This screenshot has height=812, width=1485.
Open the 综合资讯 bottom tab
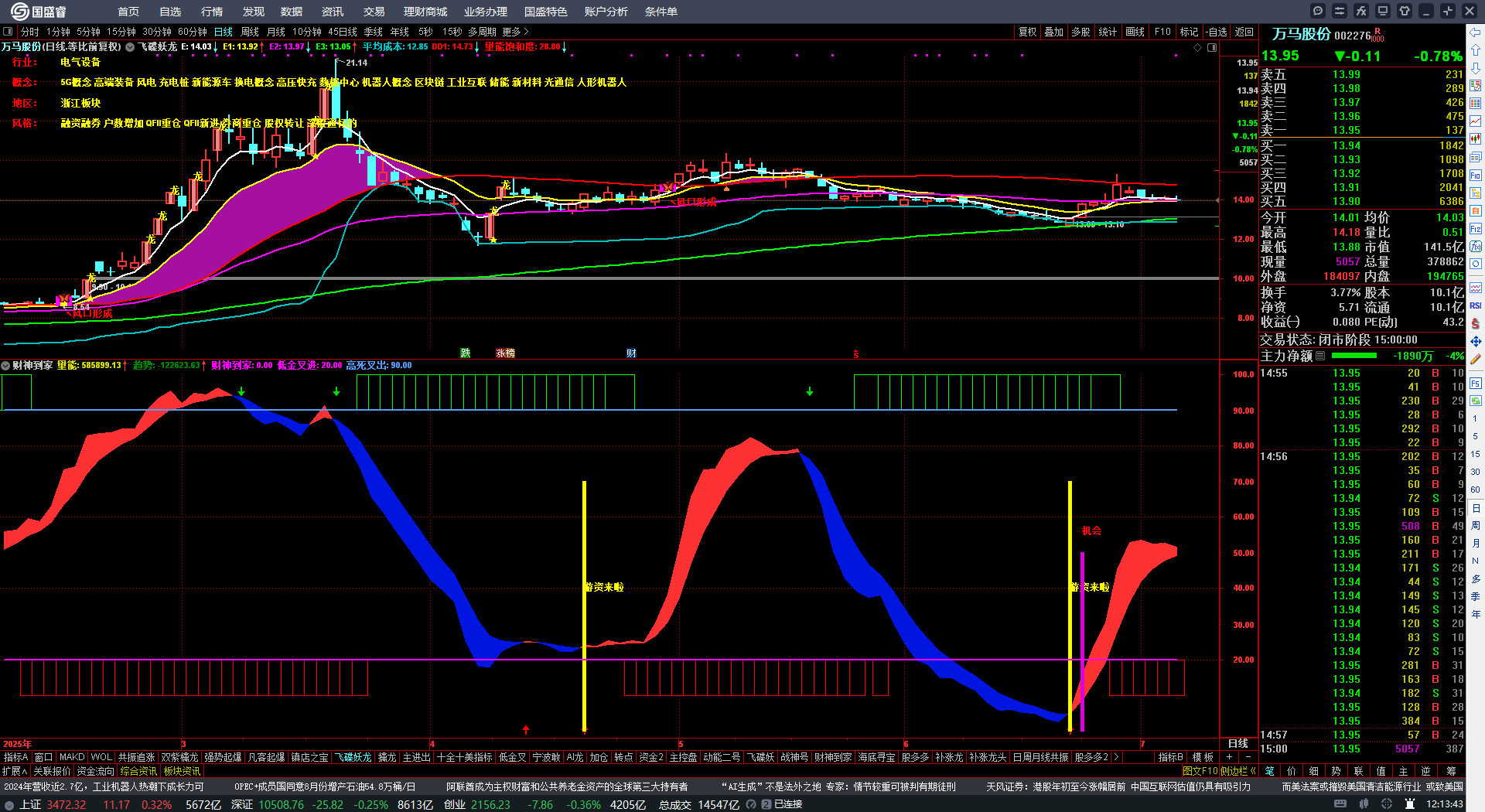138,771
